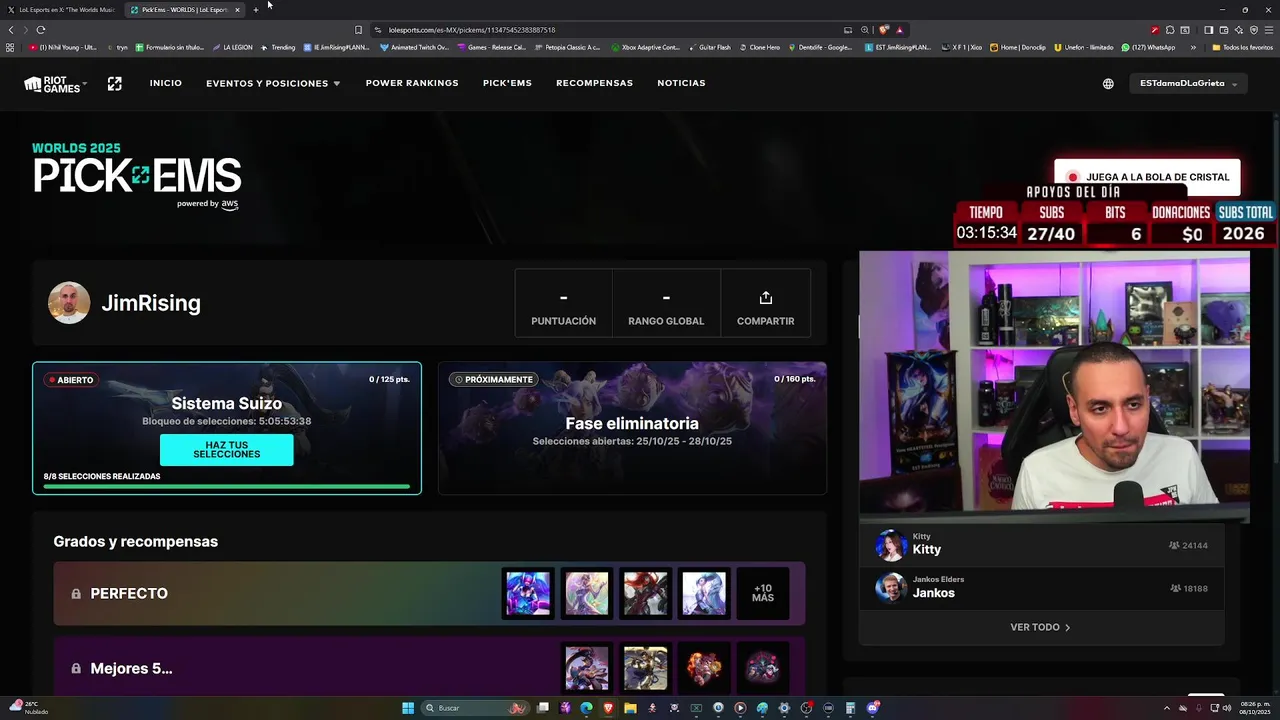This screenshot has height=720, width=1280.
Task: Go to the INICIO page
Action: 166,83
